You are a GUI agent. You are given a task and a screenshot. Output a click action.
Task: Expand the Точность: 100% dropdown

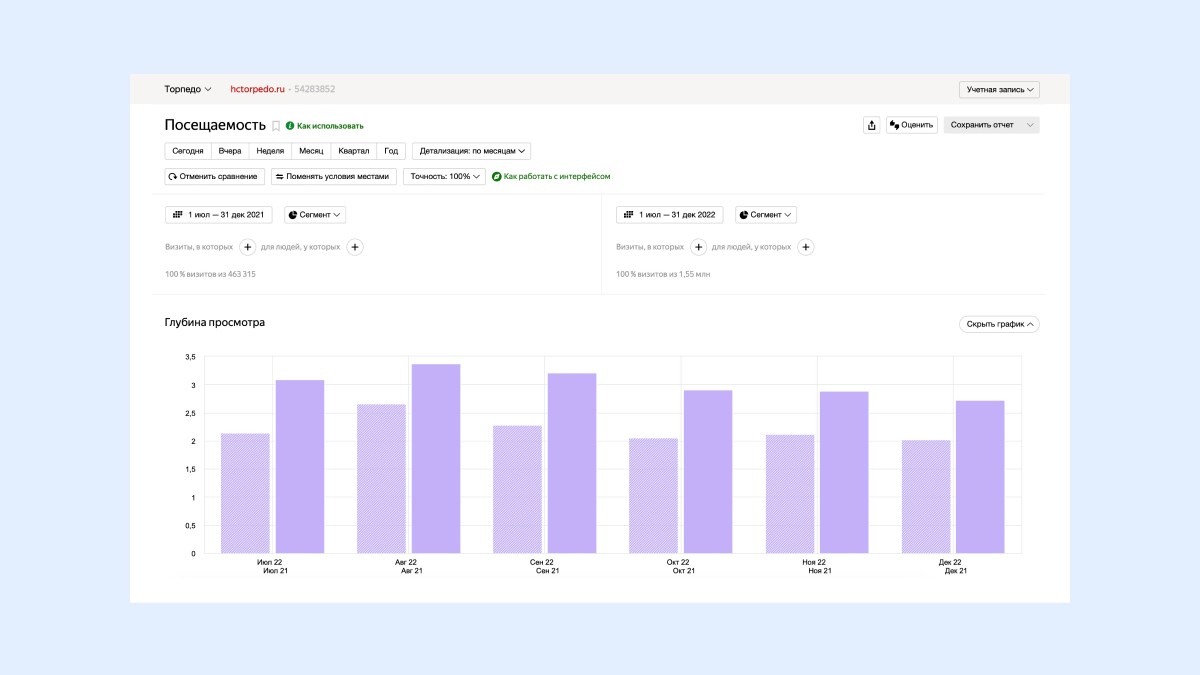[x=444, y=176]
